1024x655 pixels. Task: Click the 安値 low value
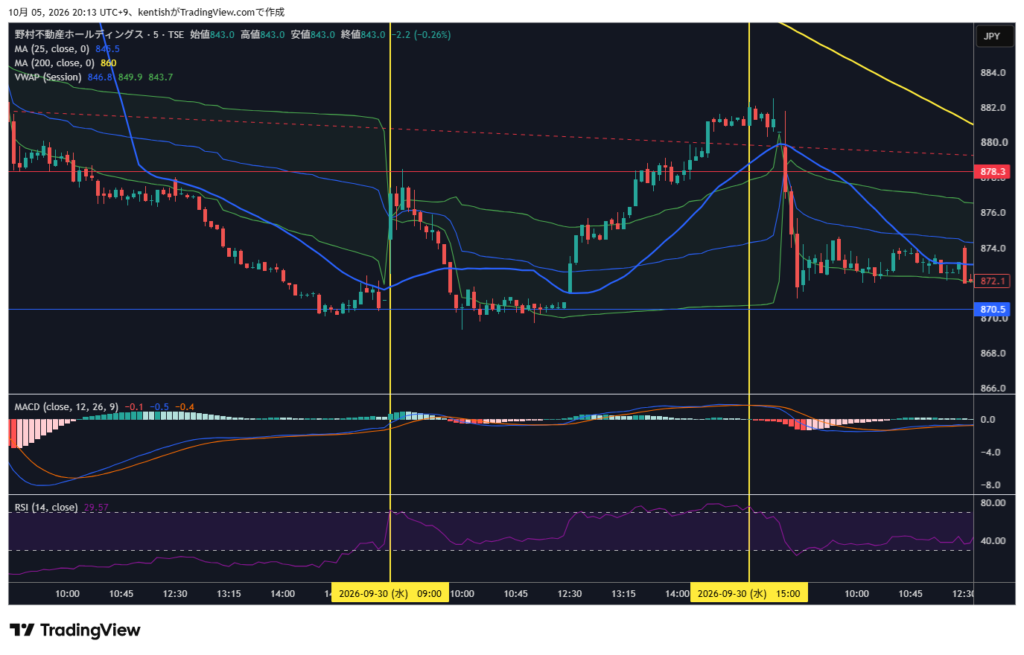click(x=323, y=35)
